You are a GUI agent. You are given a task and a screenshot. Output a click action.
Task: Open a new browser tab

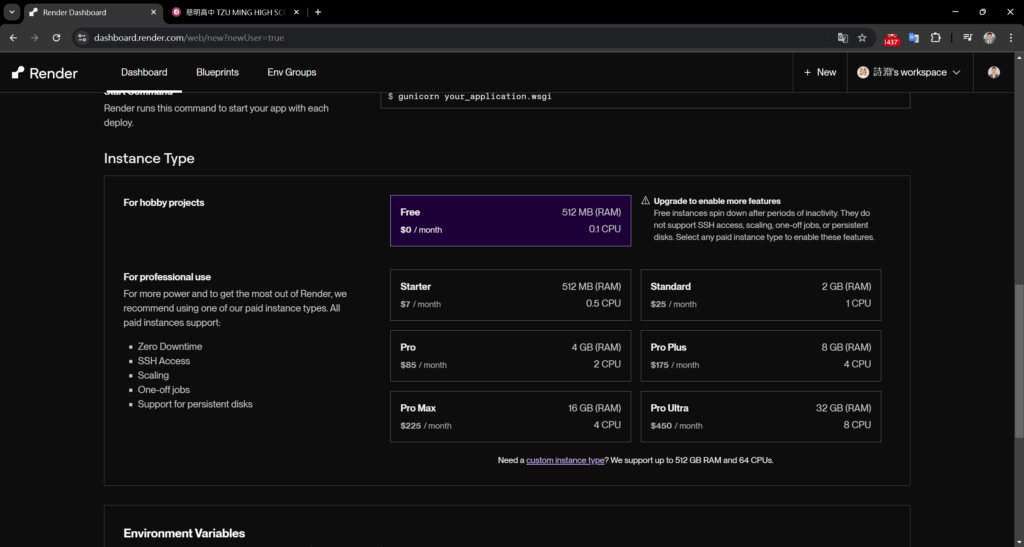coord(318,12)
